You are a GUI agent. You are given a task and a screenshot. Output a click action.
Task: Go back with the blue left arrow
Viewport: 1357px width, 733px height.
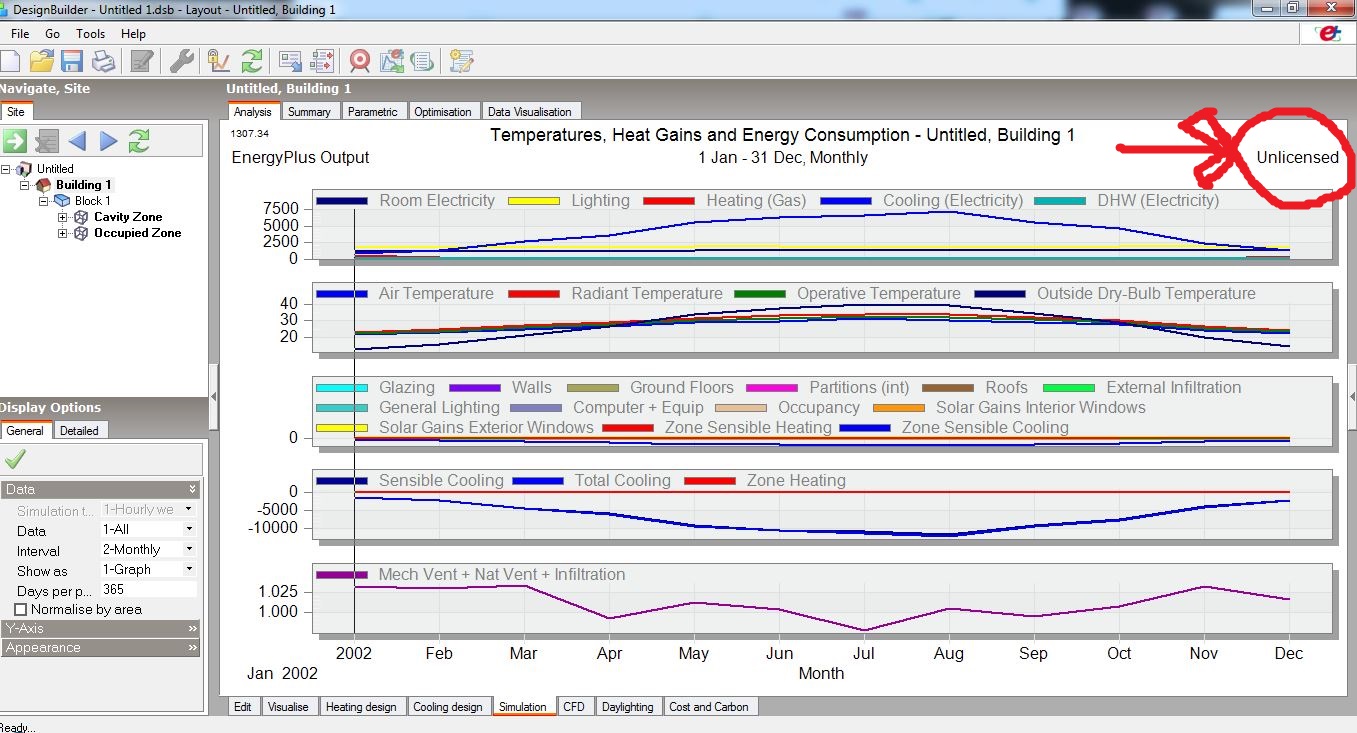click(x=77, y=141)
